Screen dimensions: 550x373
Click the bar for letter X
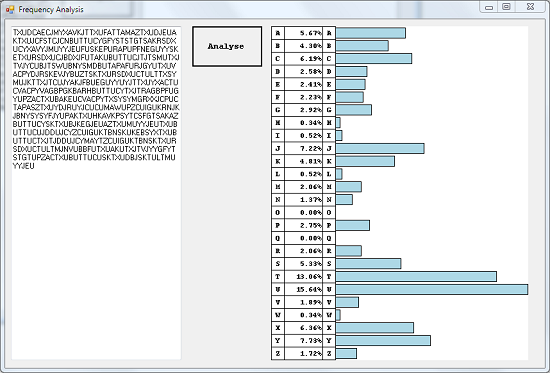pyautogui.click(x=375, y=328)
